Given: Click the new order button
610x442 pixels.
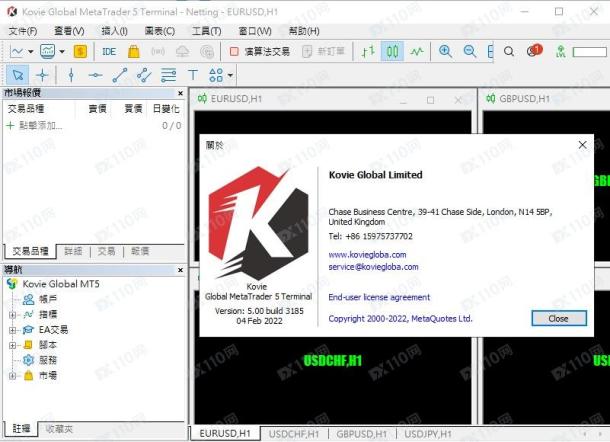Looking at the screenshot, I should [x=324, y=51].
